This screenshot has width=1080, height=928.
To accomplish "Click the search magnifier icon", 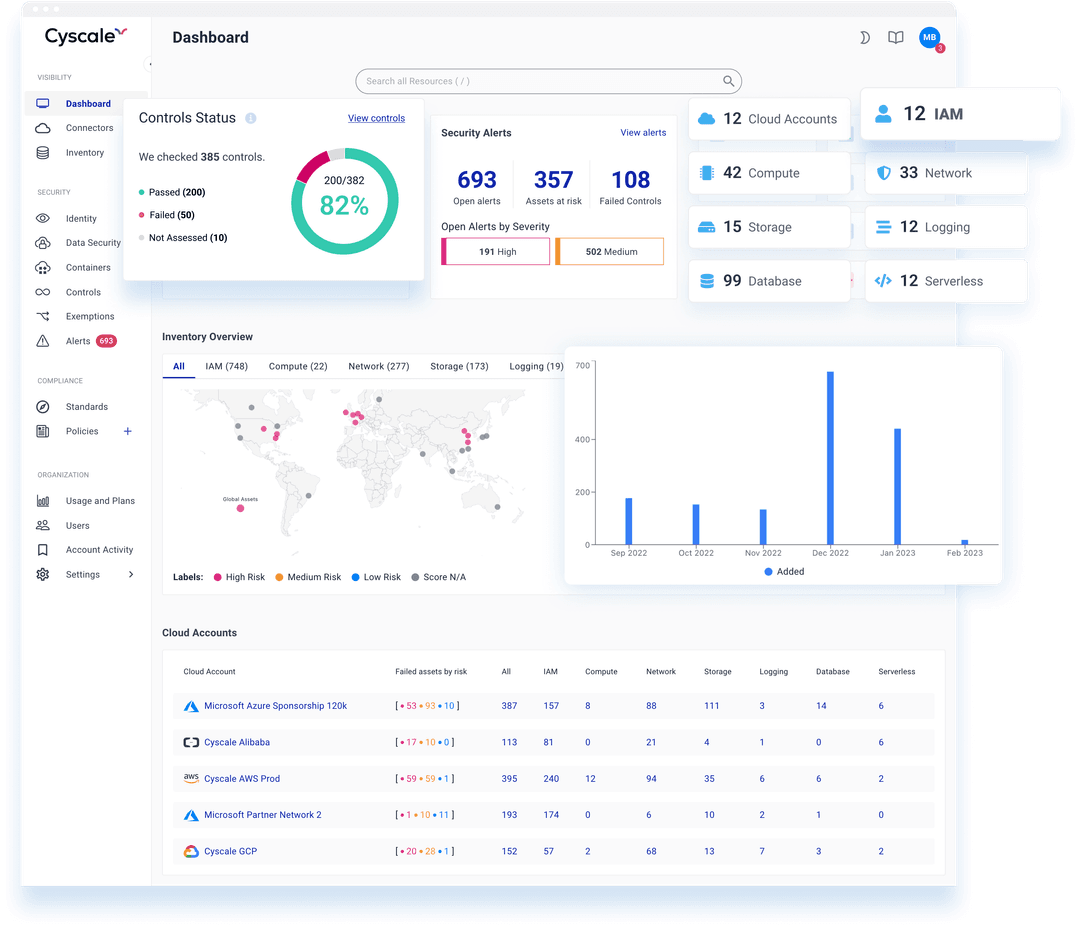I will point(729,81).
